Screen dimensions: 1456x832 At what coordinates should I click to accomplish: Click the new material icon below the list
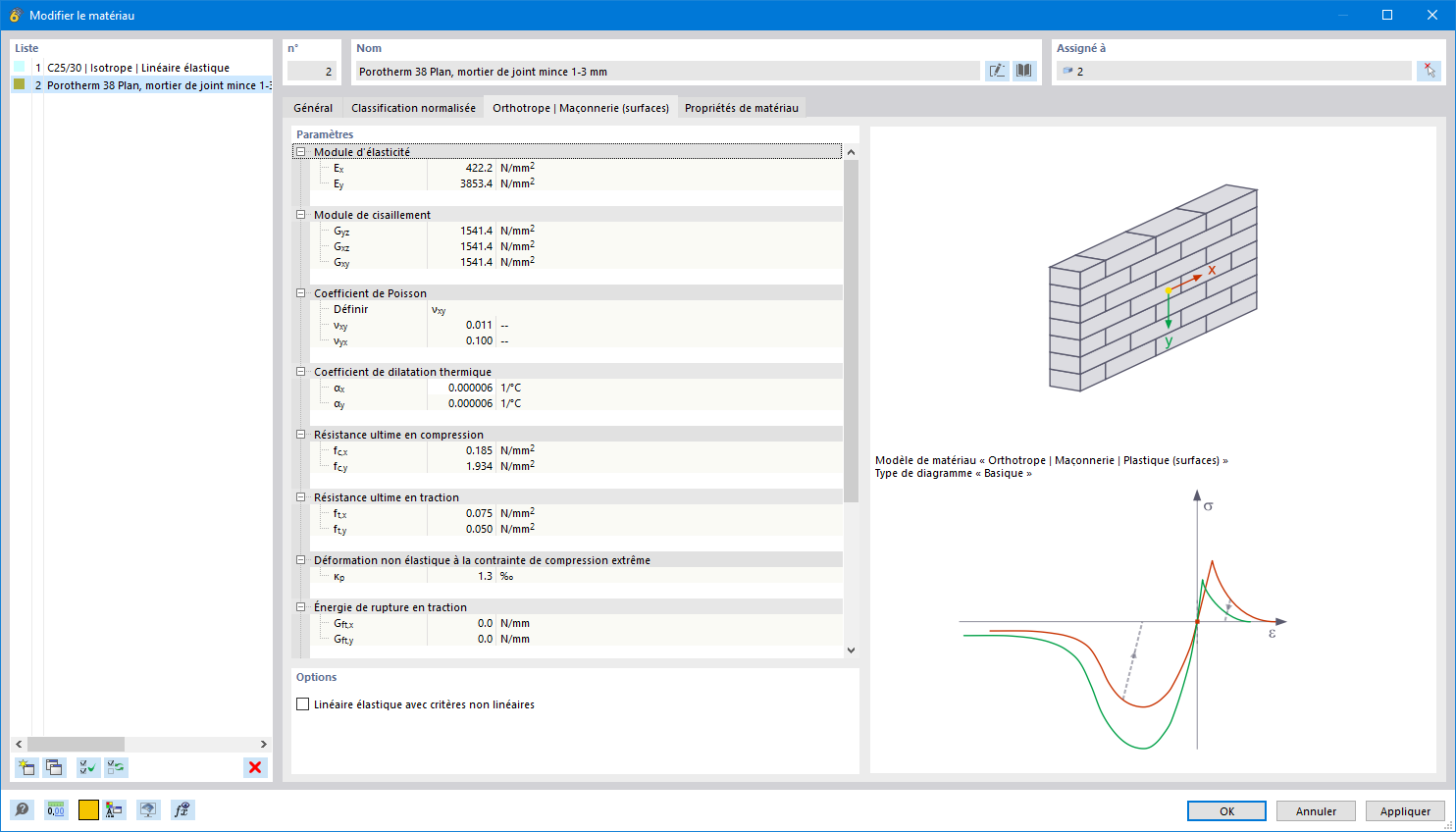(26, 767)
